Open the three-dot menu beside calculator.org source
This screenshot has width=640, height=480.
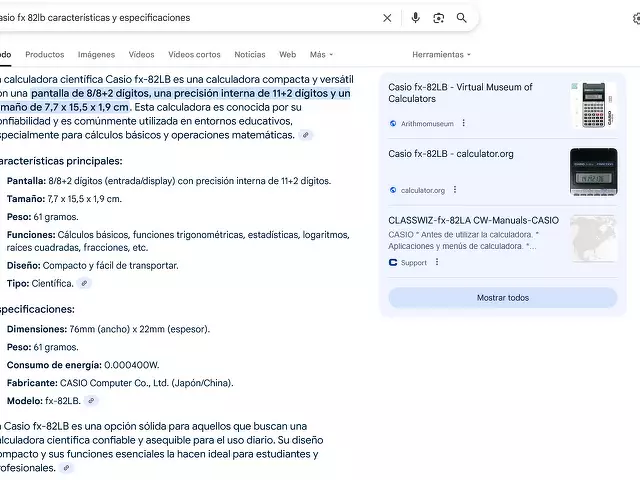tap(455, 190)
